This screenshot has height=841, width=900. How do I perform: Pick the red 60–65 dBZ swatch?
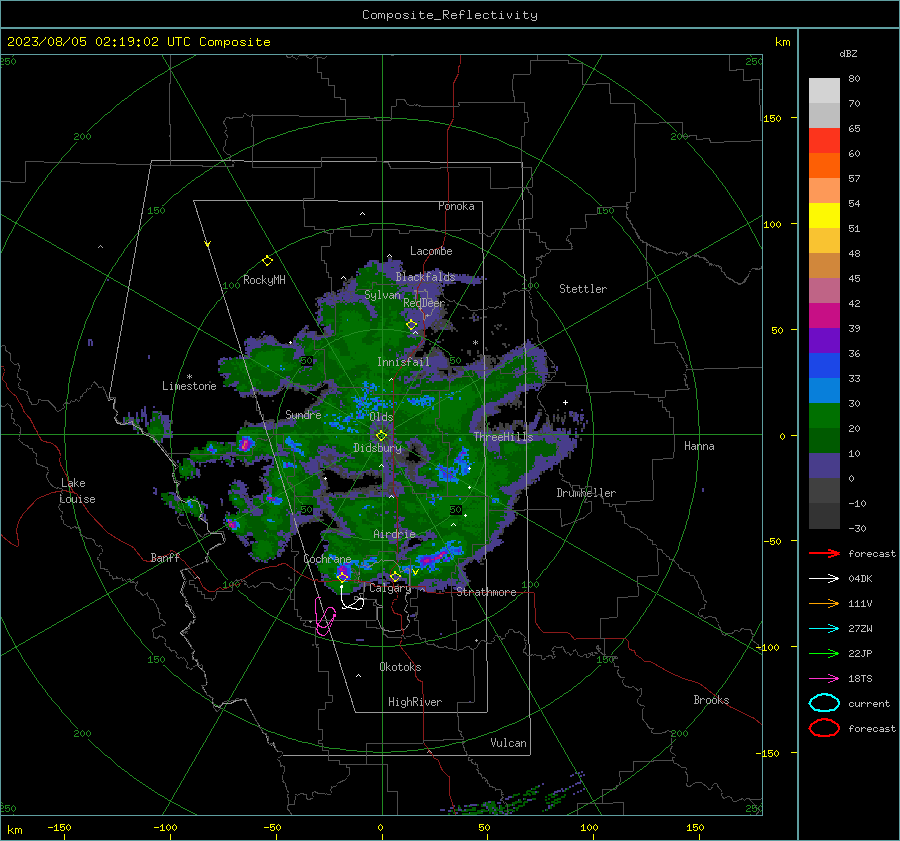(x=824, y=141)
